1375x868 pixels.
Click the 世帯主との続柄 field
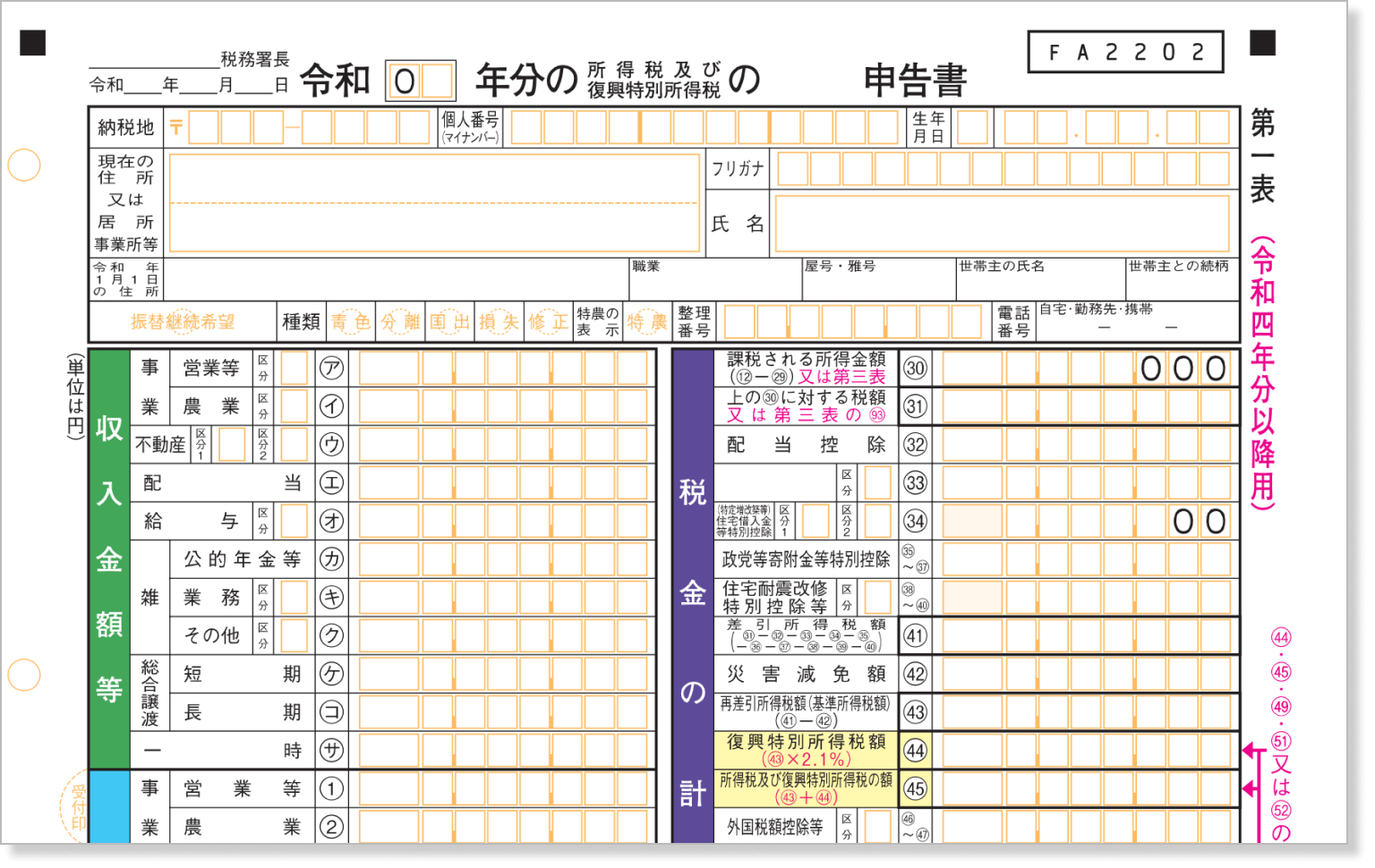tap(1182, 279)
